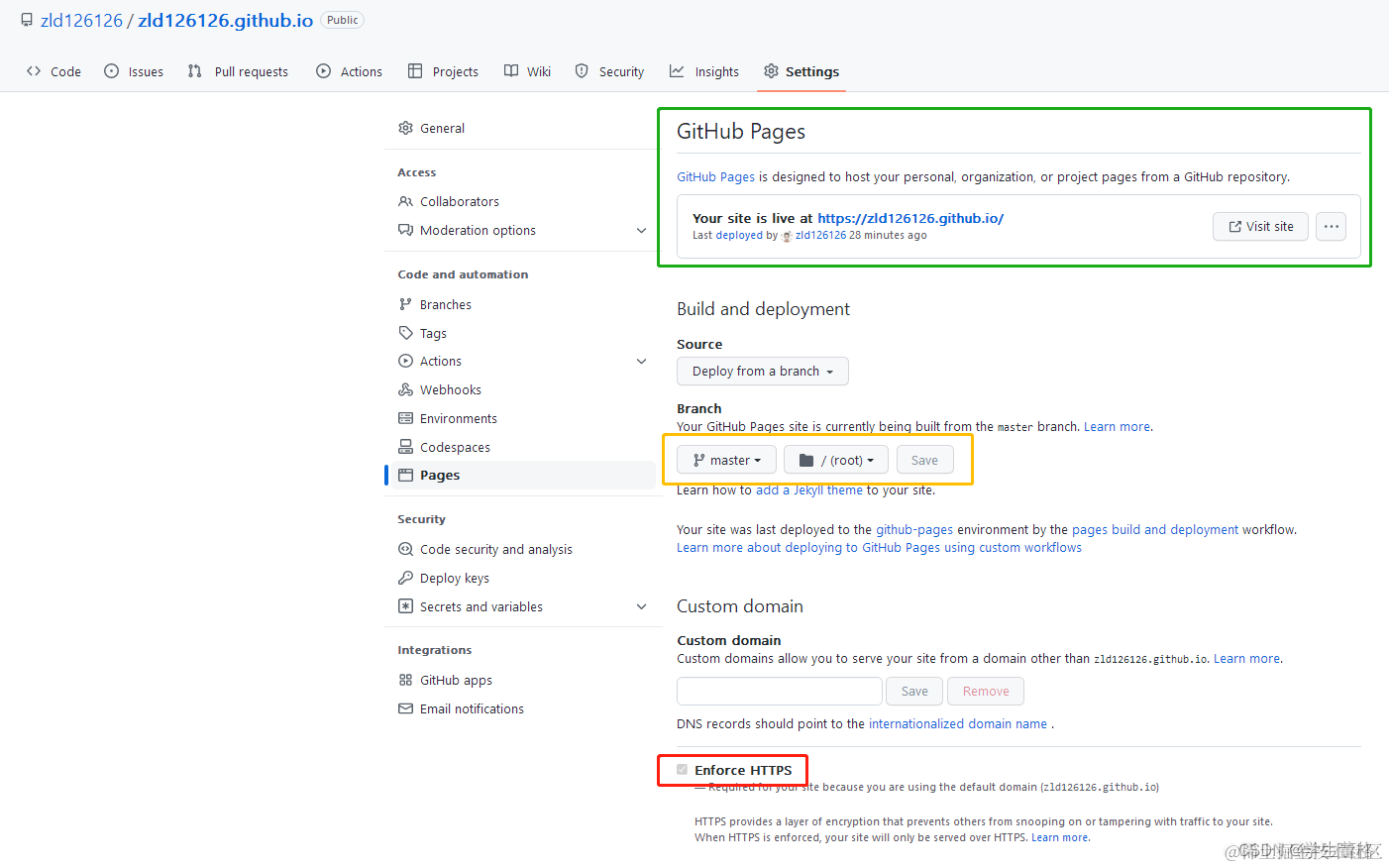Click Save beside the custom domain field
1389x868 pixels.
click(x=914, y=691)
